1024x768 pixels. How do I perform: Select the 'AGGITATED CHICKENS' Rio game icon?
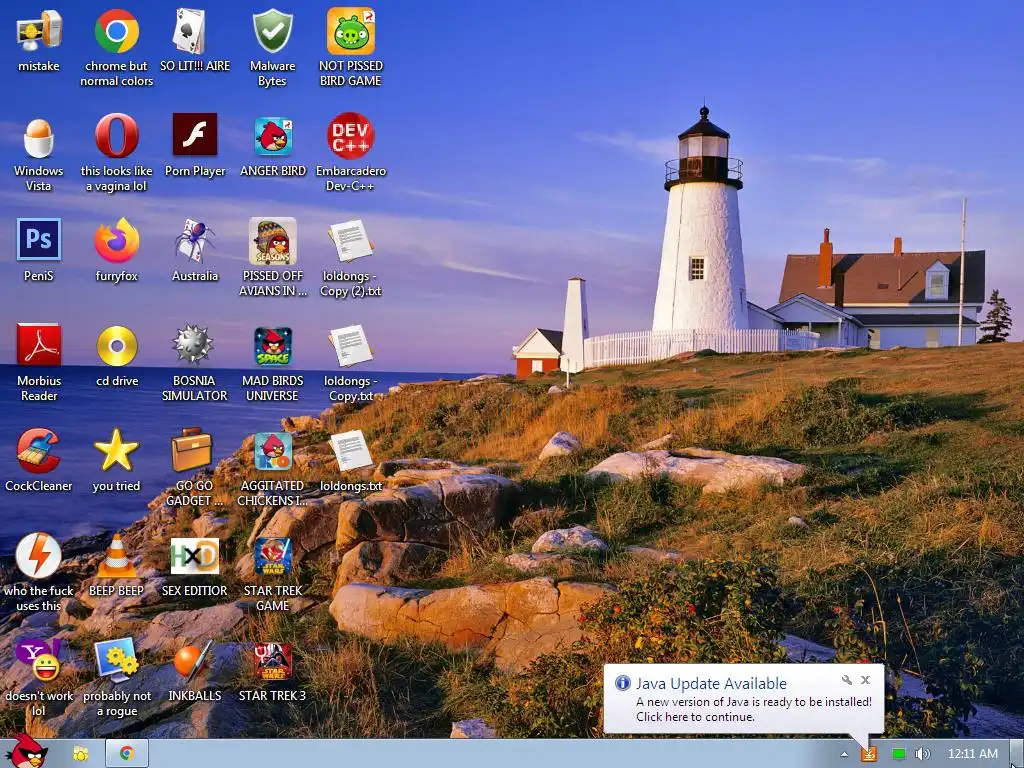pyautogui.click(x=273, y=451)
